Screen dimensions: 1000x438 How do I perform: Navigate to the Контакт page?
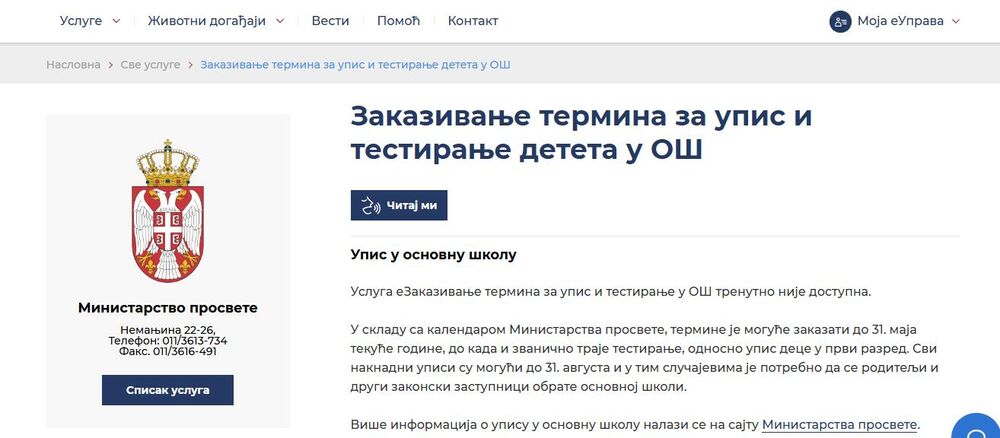tap(473, 21)
